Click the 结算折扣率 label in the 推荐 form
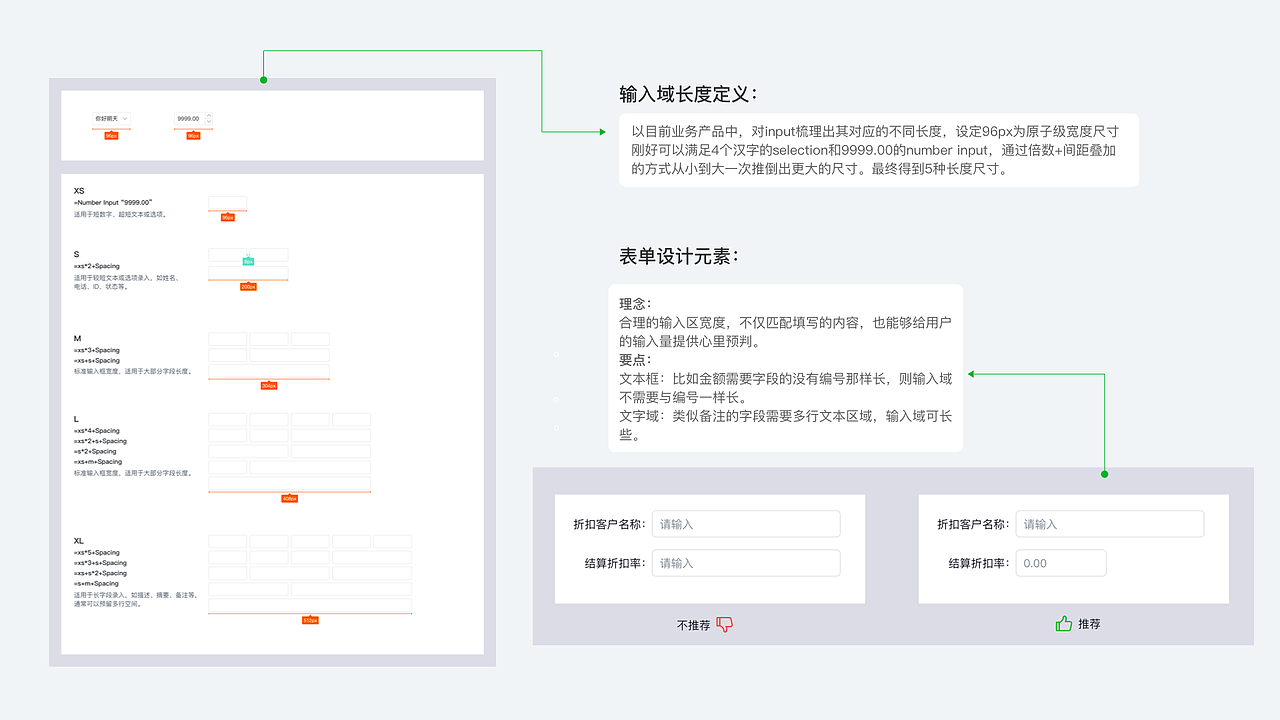The width and height of the screenshot is (1280, 720). point(978,563)
